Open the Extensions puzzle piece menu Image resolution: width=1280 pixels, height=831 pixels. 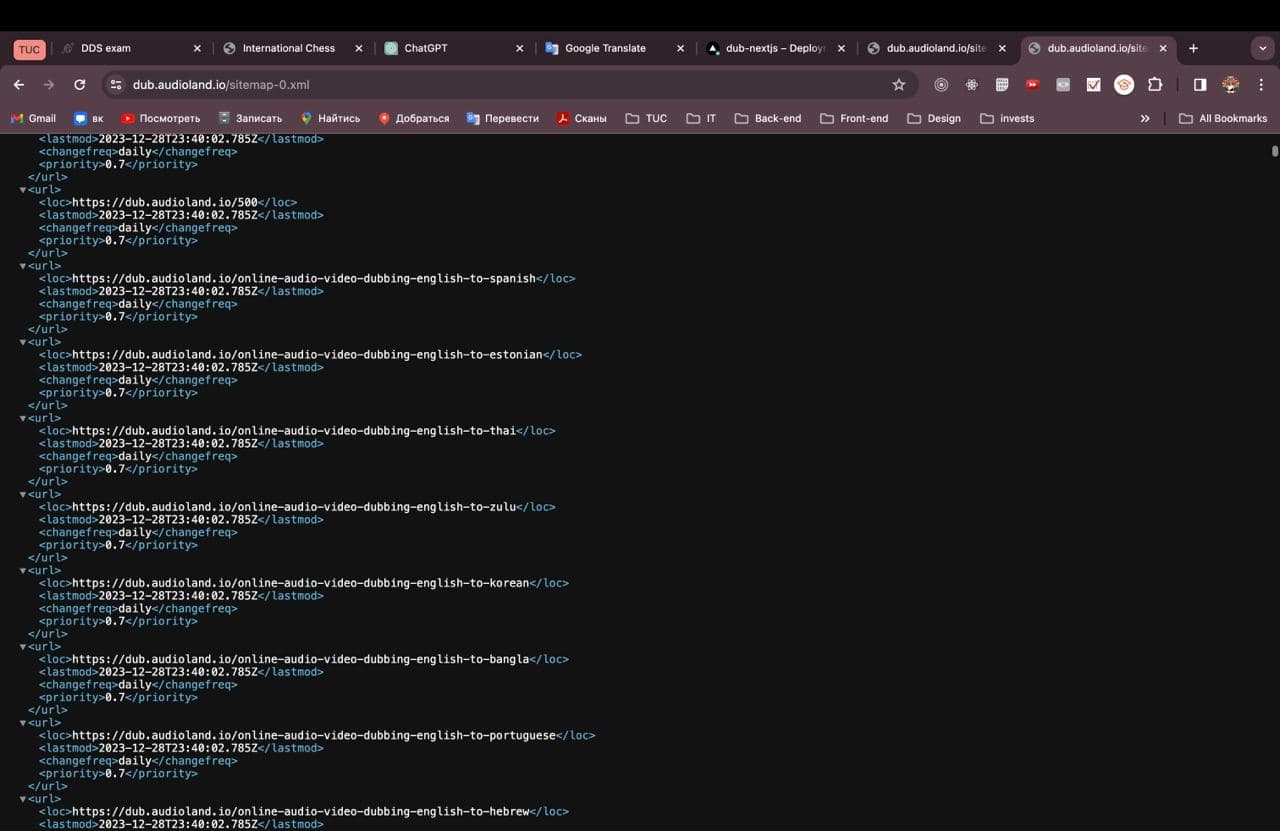[x=1155, y=85]
